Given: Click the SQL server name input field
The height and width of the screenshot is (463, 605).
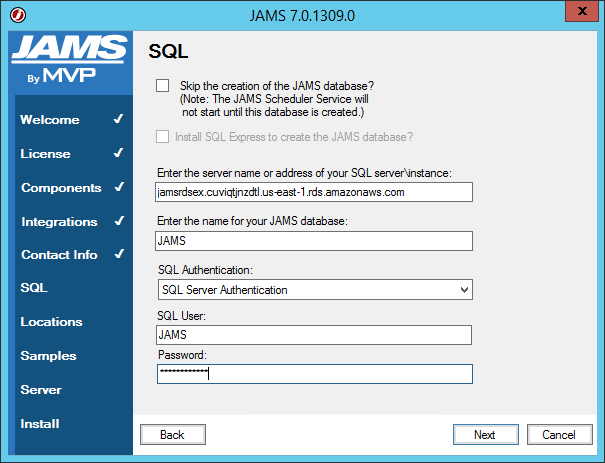Looking at the screenshot, I should tap(314, 192).
